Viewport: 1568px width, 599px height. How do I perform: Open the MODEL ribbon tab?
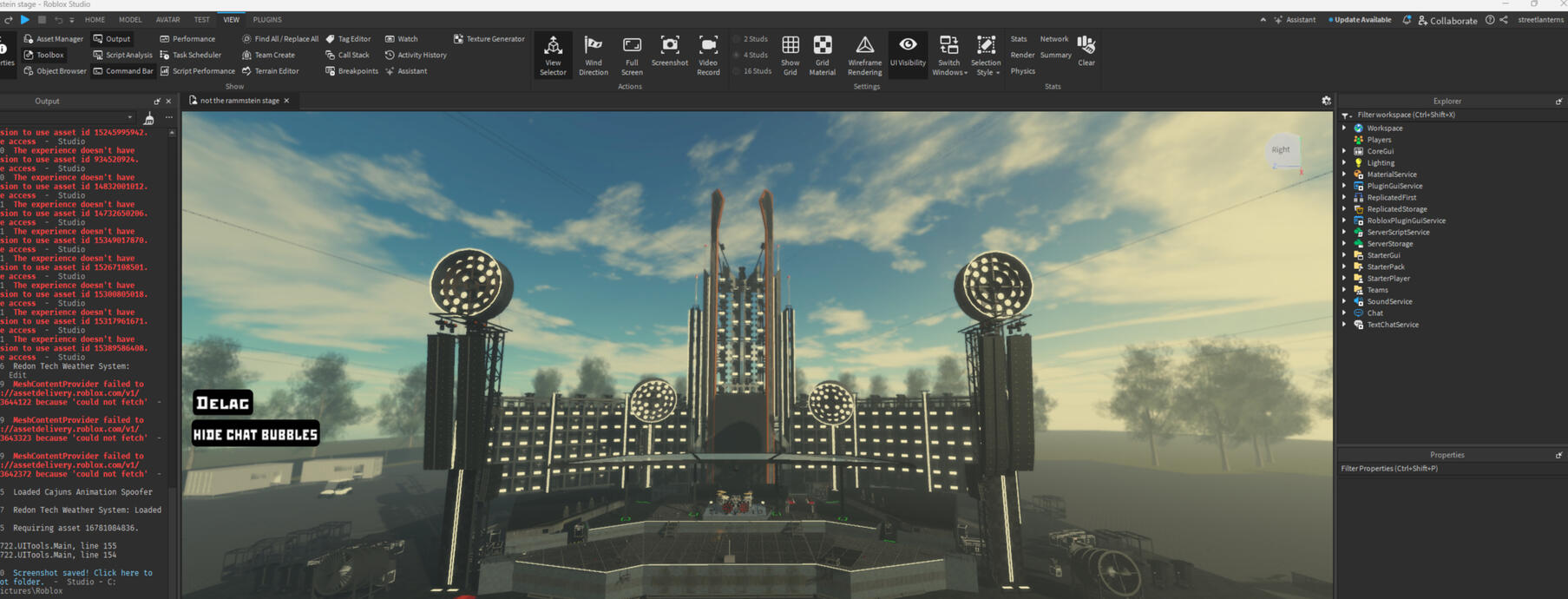130,19
